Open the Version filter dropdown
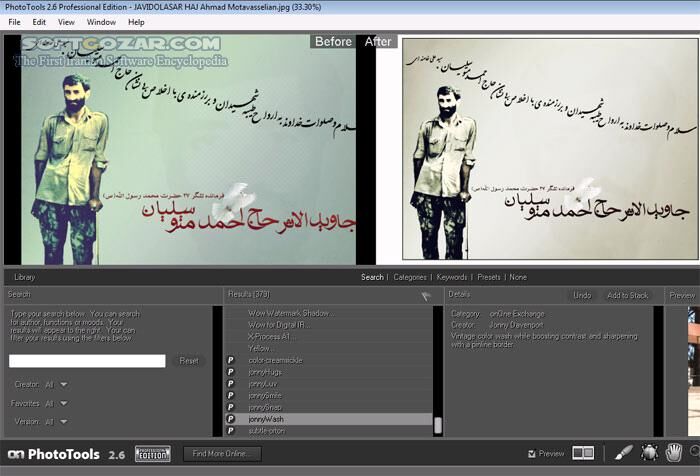This screenshot has width=700, height=476. point(63,422)
